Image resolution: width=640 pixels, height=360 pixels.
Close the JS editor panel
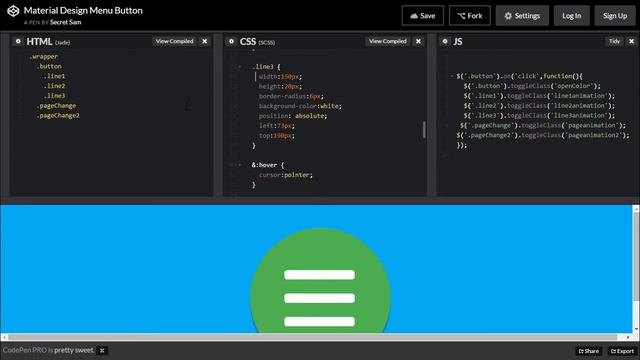[631, 41]
